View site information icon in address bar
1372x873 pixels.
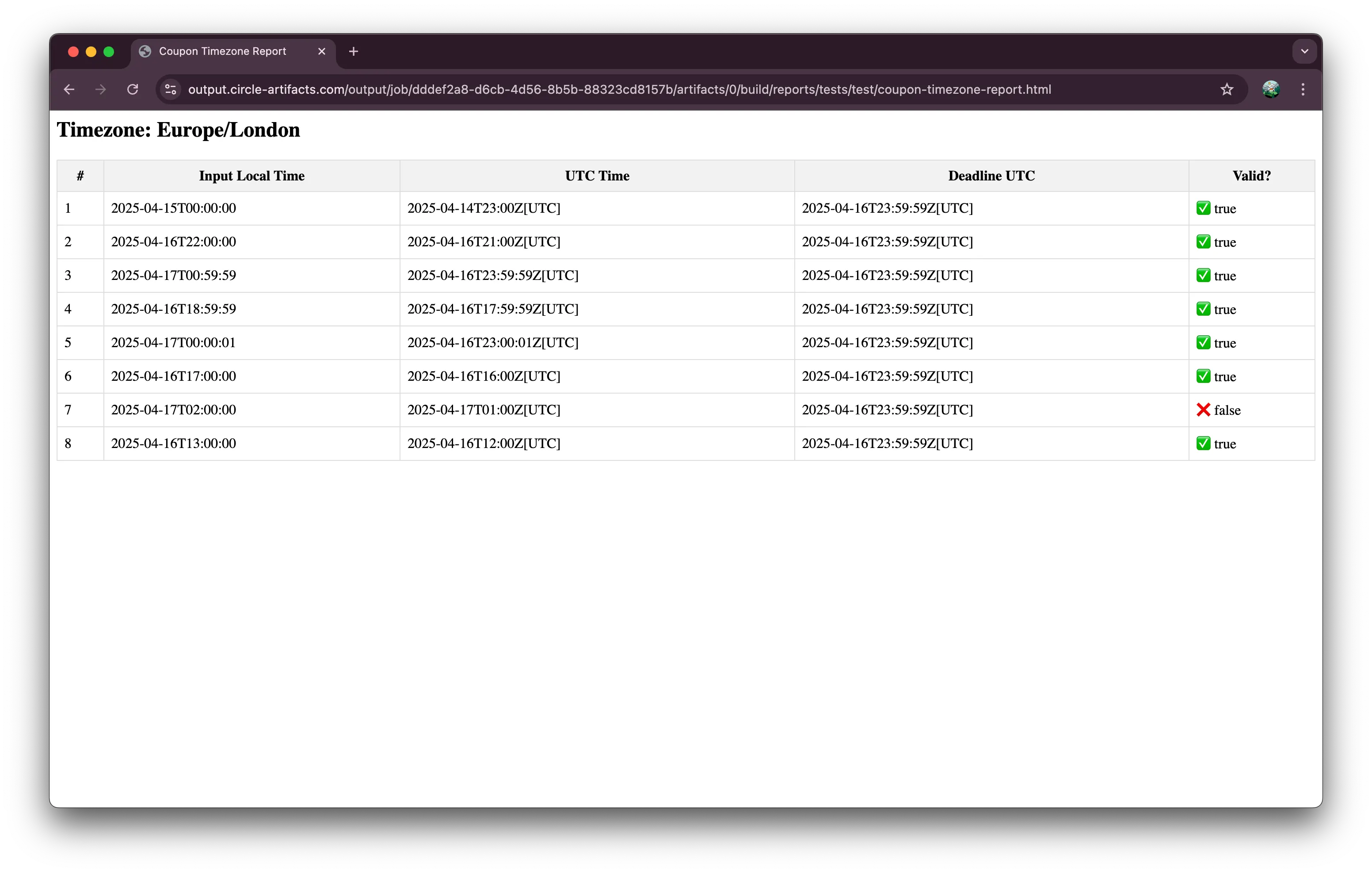coord(170,89)
